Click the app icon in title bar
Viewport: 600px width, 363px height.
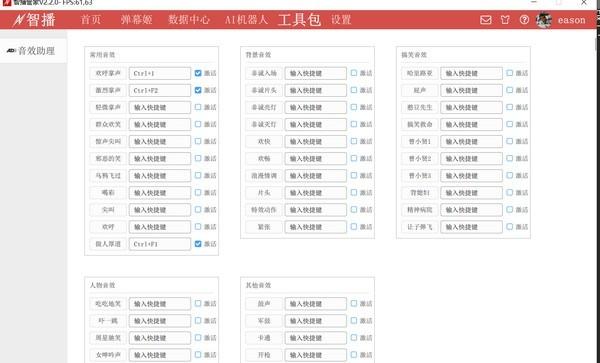(x=7, y=3)
